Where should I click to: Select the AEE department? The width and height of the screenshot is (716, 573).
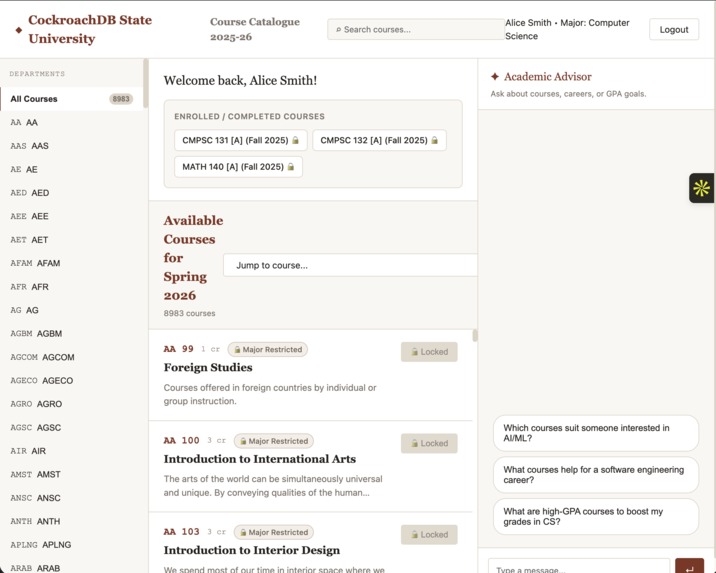72,216
